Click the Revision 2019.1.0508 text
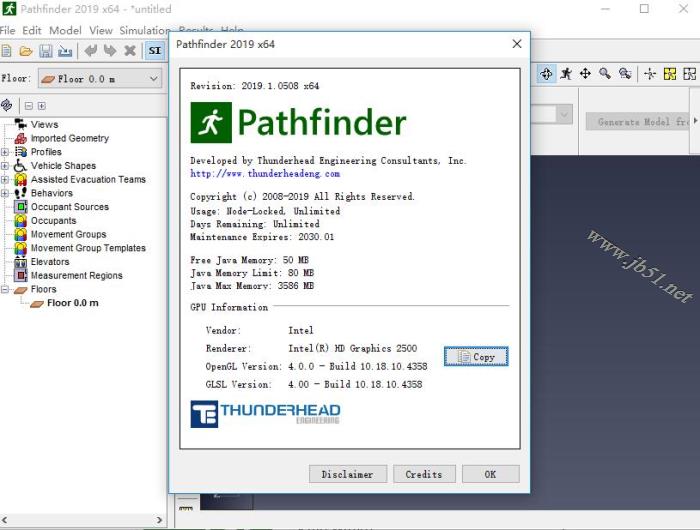The height and width of the screenshot is (530, 700). coord(254,86)
